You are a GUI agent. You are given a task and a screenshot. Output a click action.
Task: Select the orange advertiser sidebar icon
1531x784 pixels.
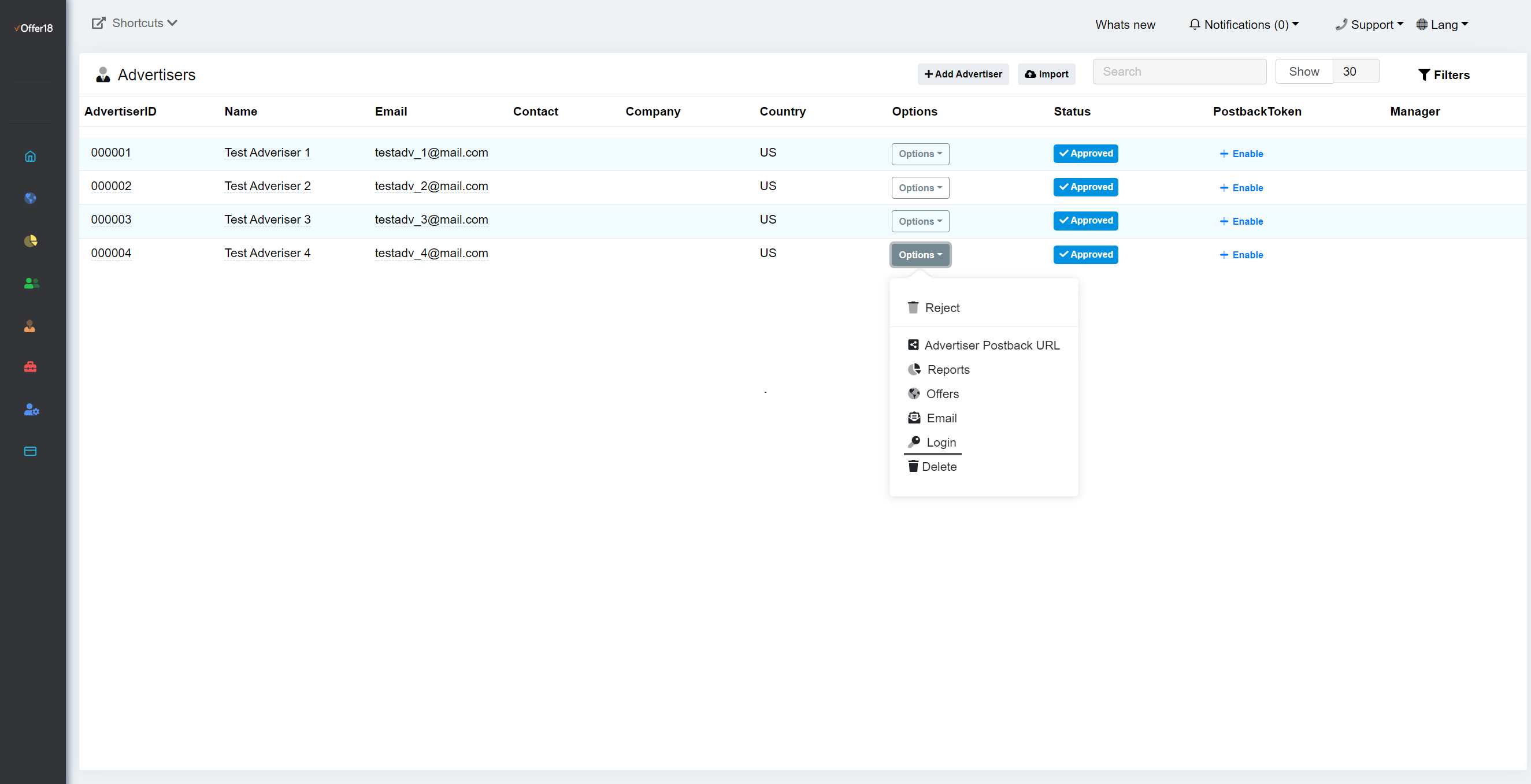[x=29, y=325]
